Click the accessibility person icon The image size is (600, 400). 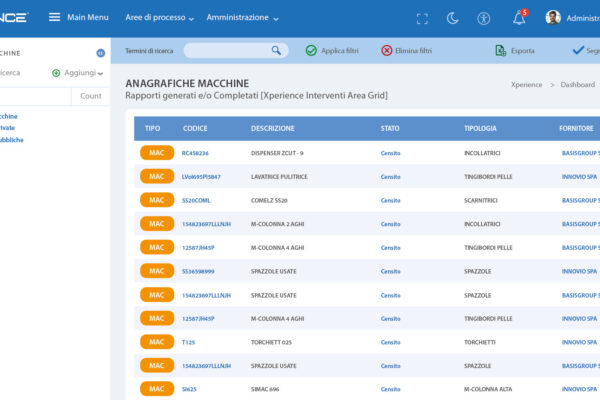[484, 18]
